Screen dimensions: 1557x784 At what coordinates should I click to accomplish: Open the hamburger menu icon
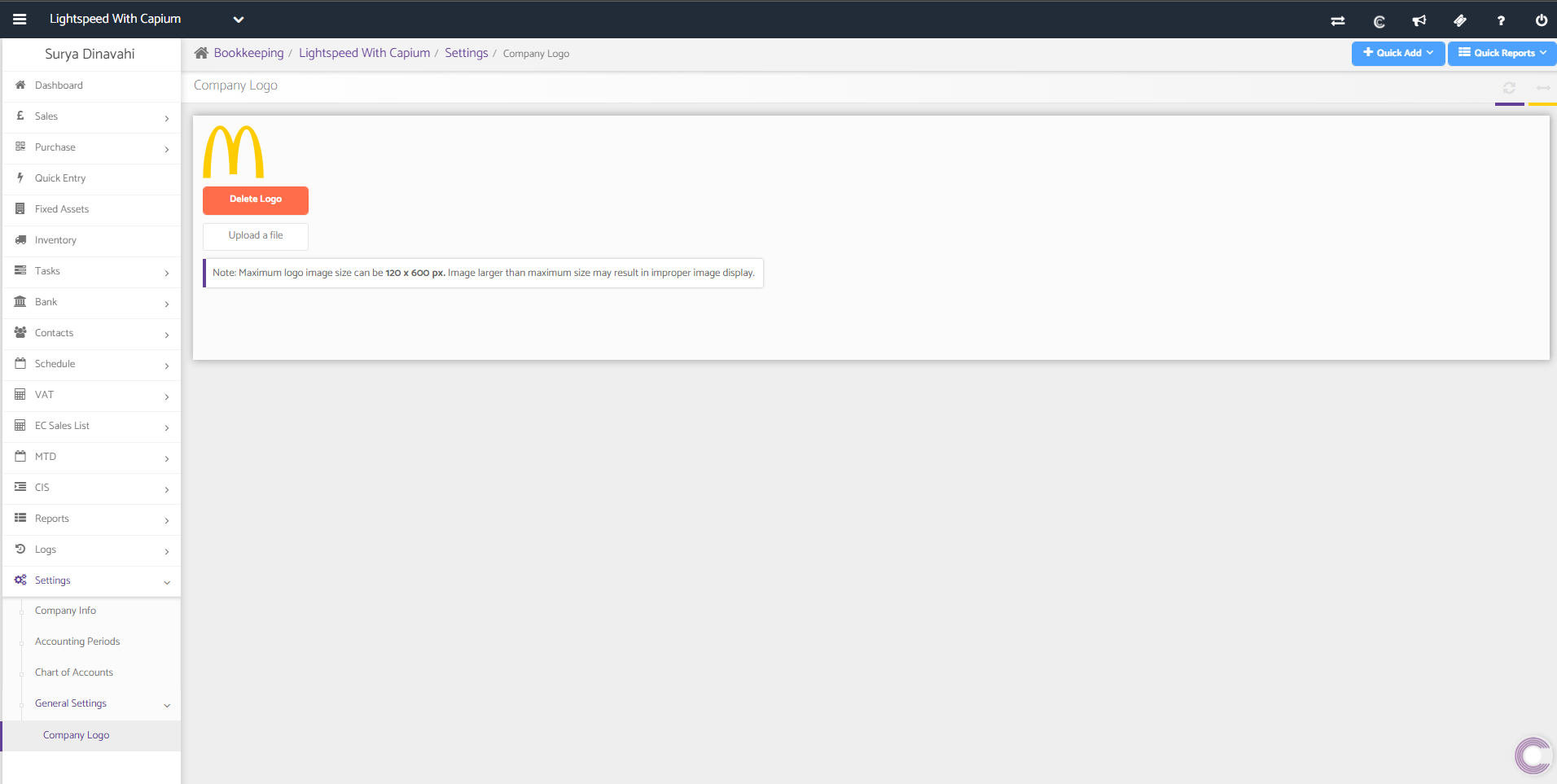tap(20, 20)
